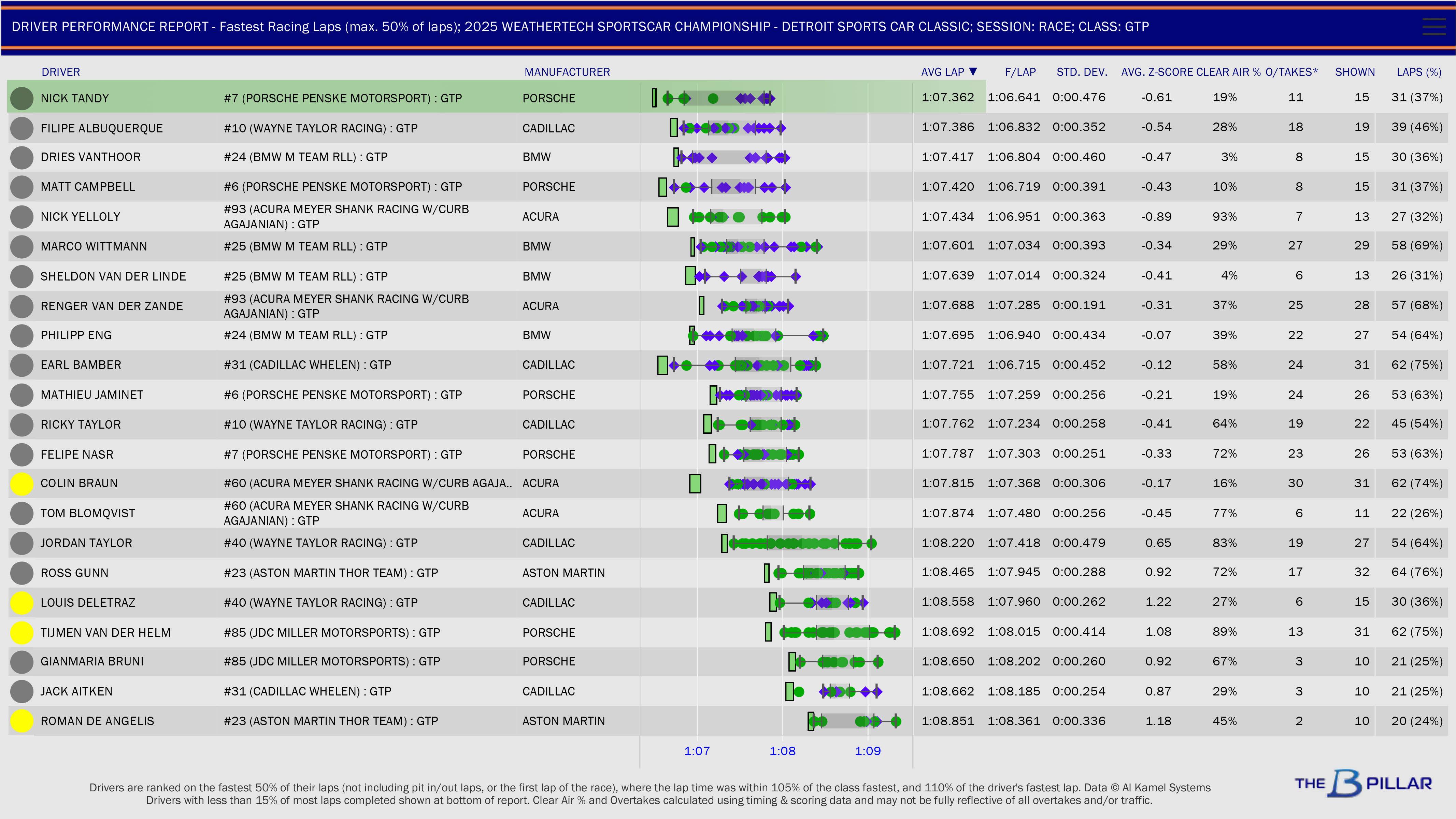Click Jordan Taylor's grey driver circle
1456x819 pixels.
(22, 543)
